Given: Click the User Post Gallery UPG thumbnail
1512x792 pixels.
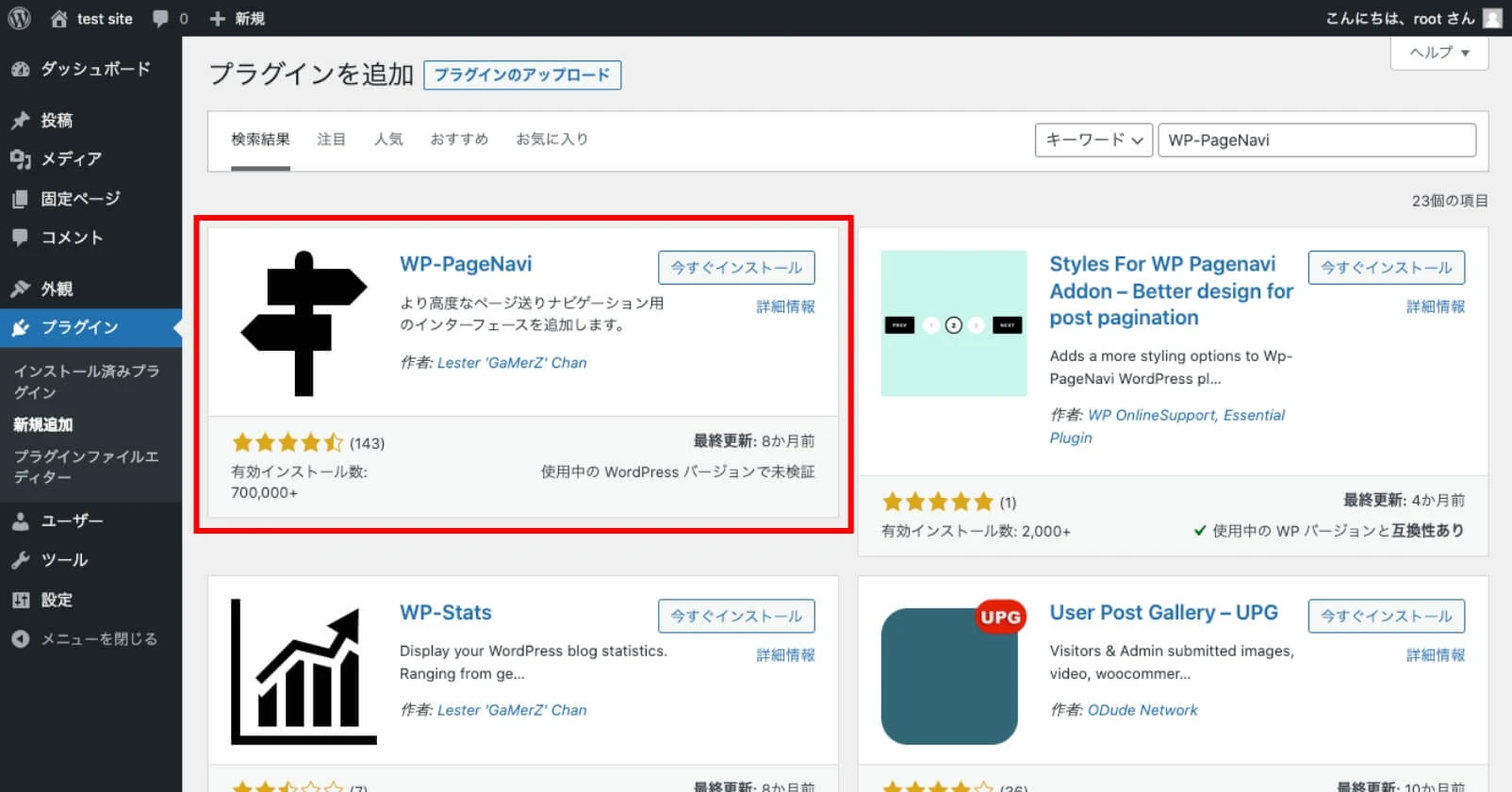Looking at the screenshot, I should tap(954, 671).
